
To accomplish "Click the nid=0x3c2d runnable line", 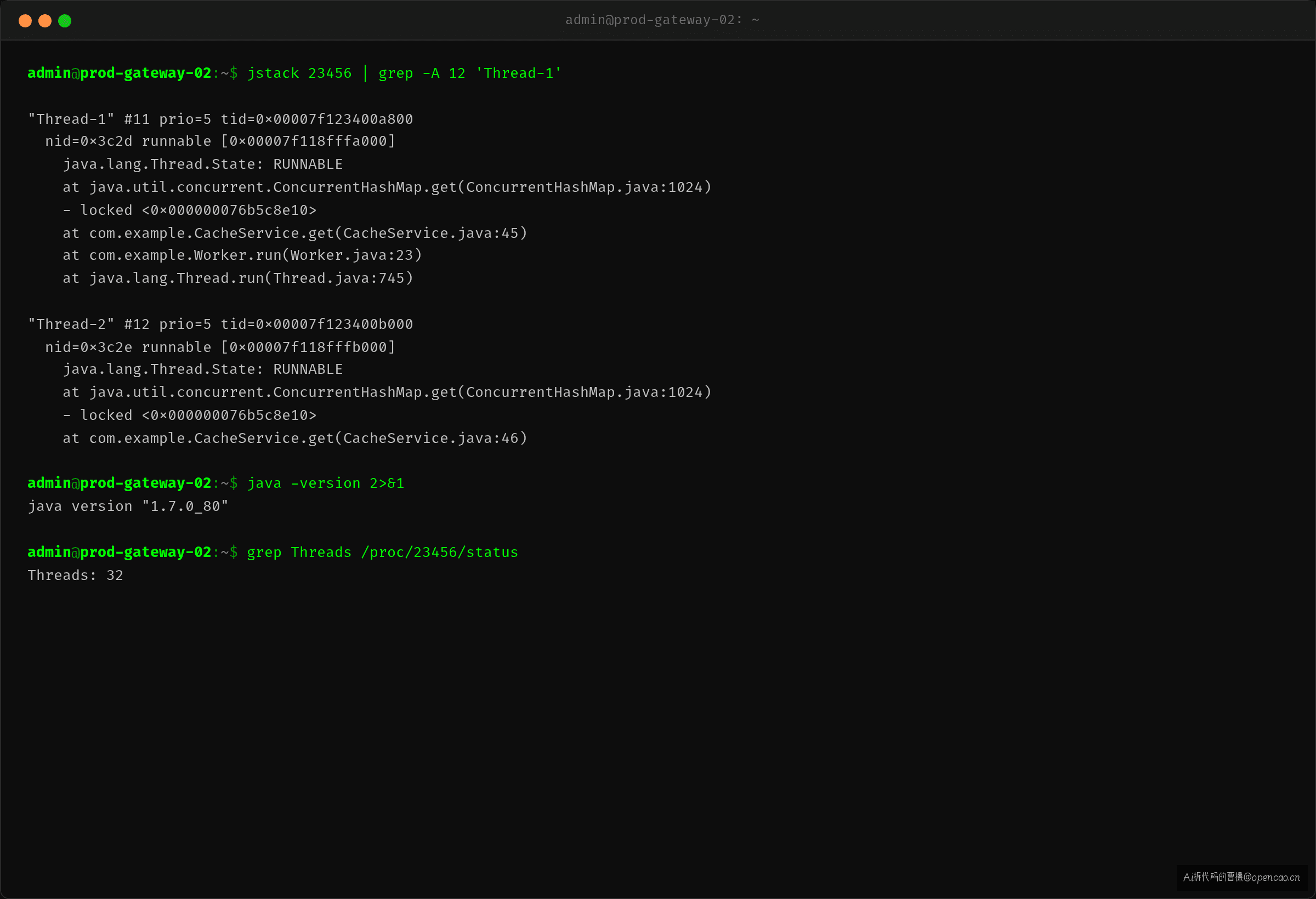I will (x=220, y=141).
